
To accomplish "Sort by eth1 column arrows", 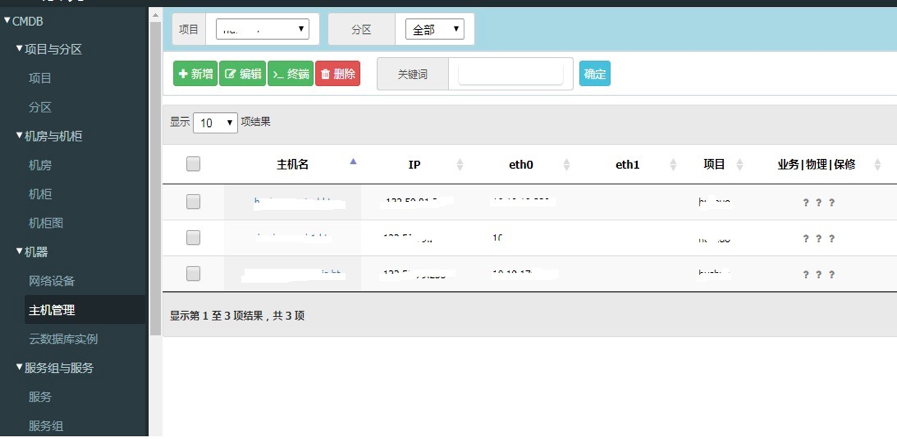I will point(673,165).
